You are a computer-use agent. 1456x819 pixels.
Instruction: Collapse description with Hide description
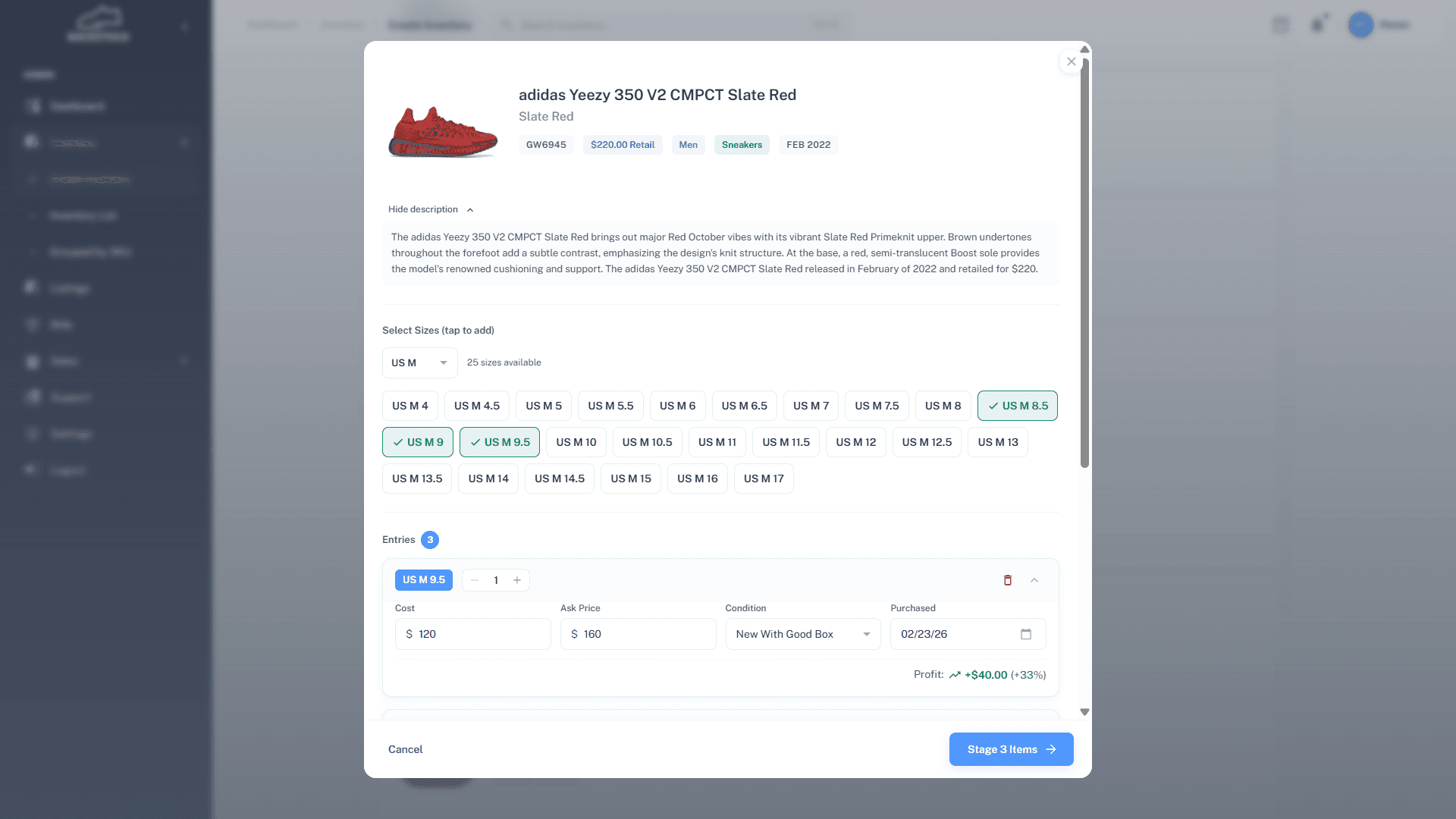pos(430,209)
